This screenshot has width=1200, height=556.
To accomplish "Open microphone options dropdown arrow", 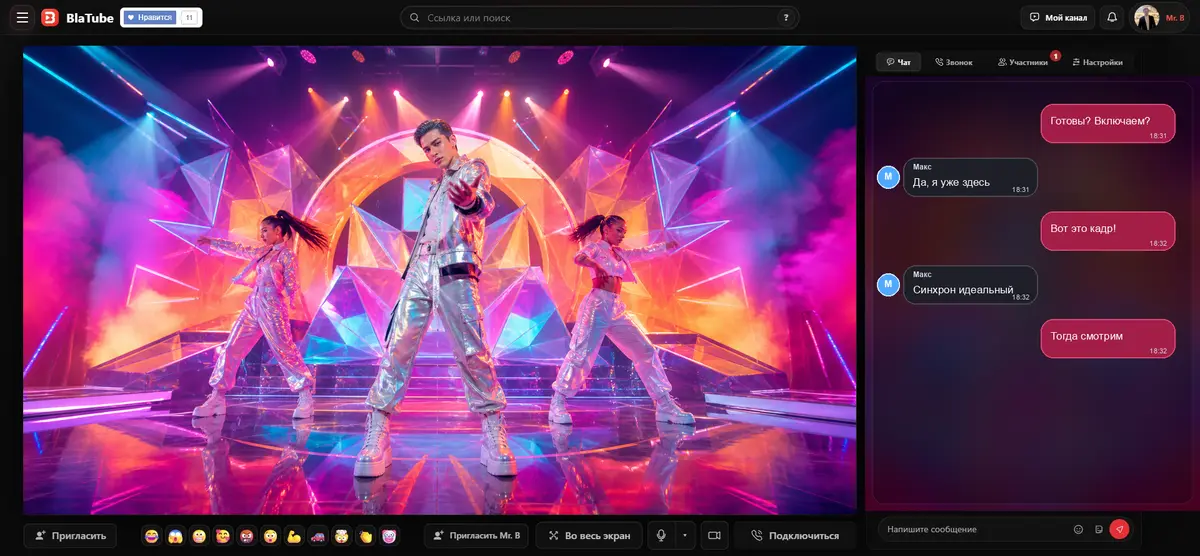I will tap(685, 536).
